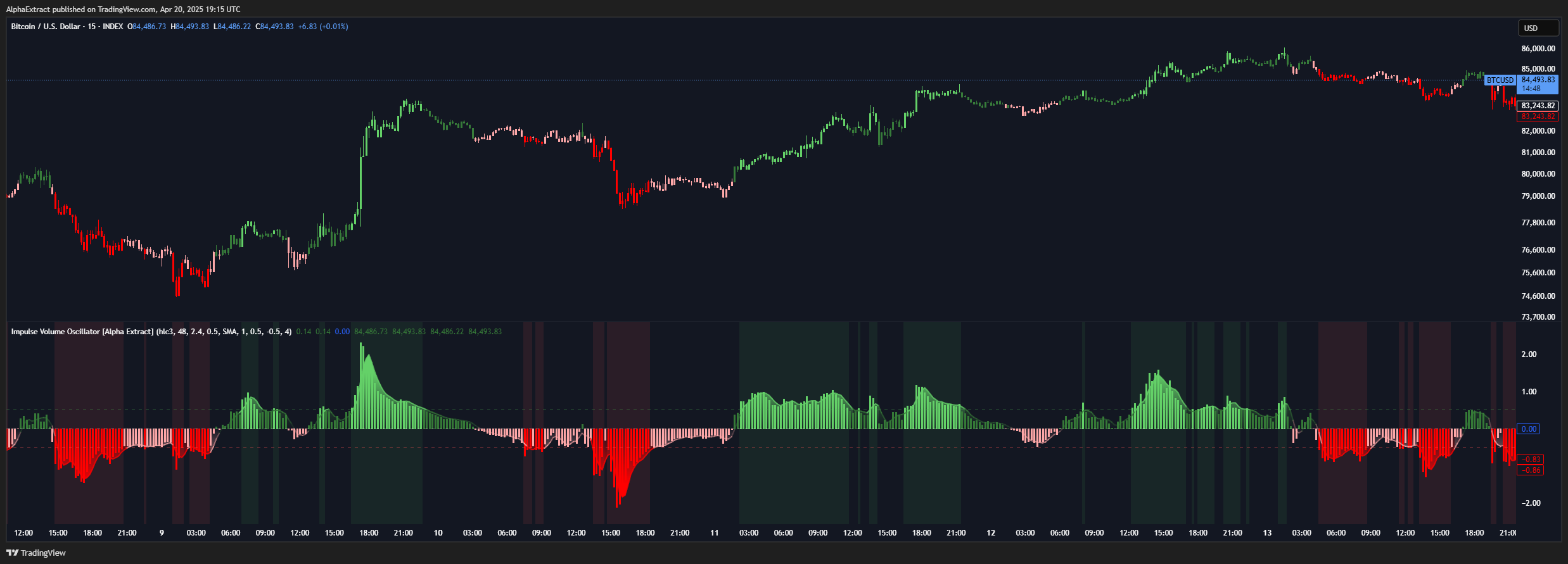Click the day 11 date label on the time axis

[714, 533]
